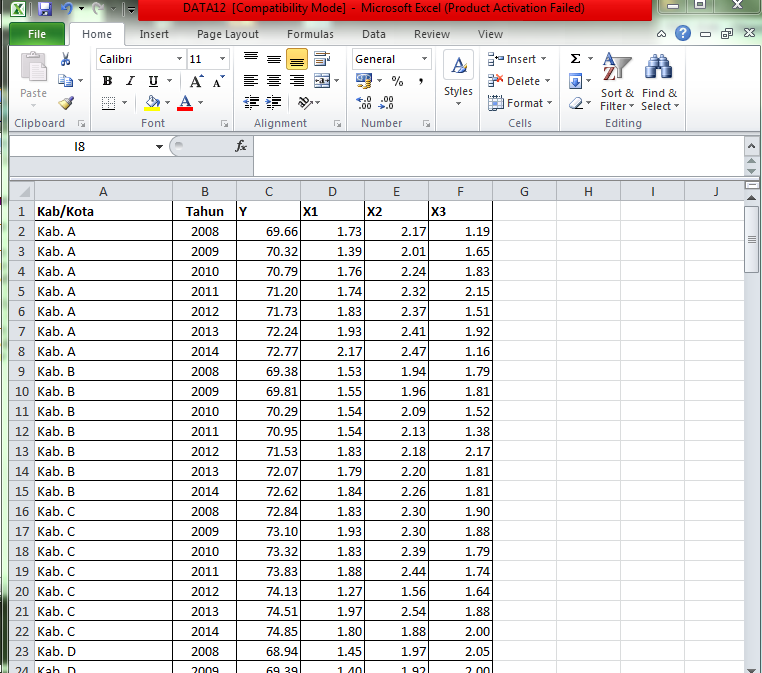Apply Comma Style format

[420, 81]
